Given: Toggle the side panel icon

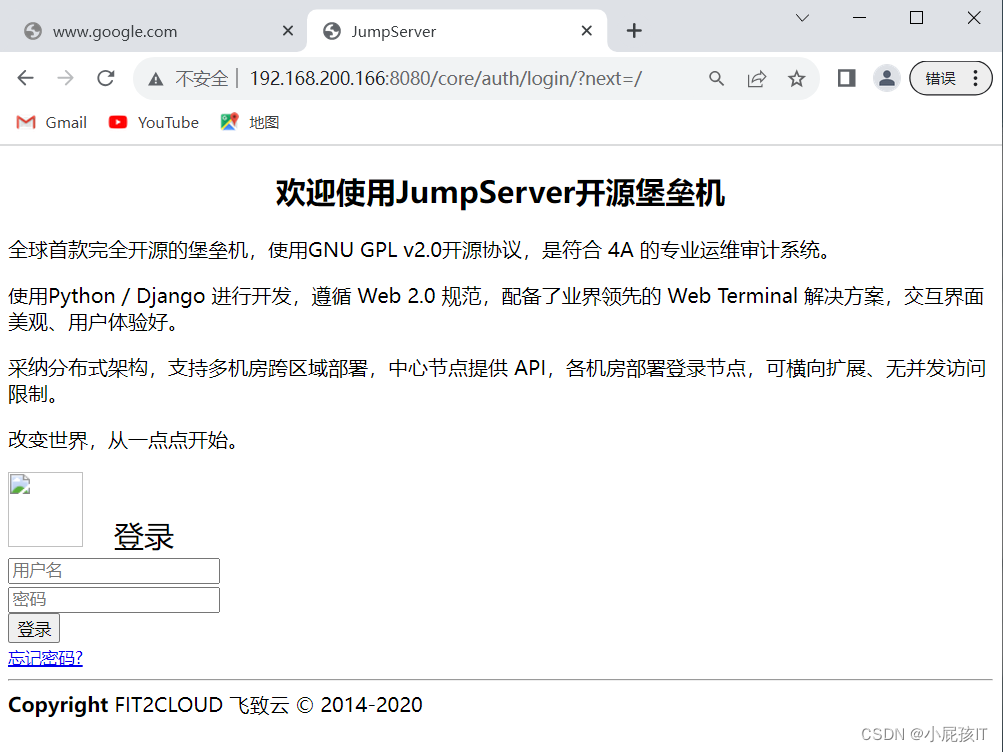Looking at the screenshot, I should 845,78.
